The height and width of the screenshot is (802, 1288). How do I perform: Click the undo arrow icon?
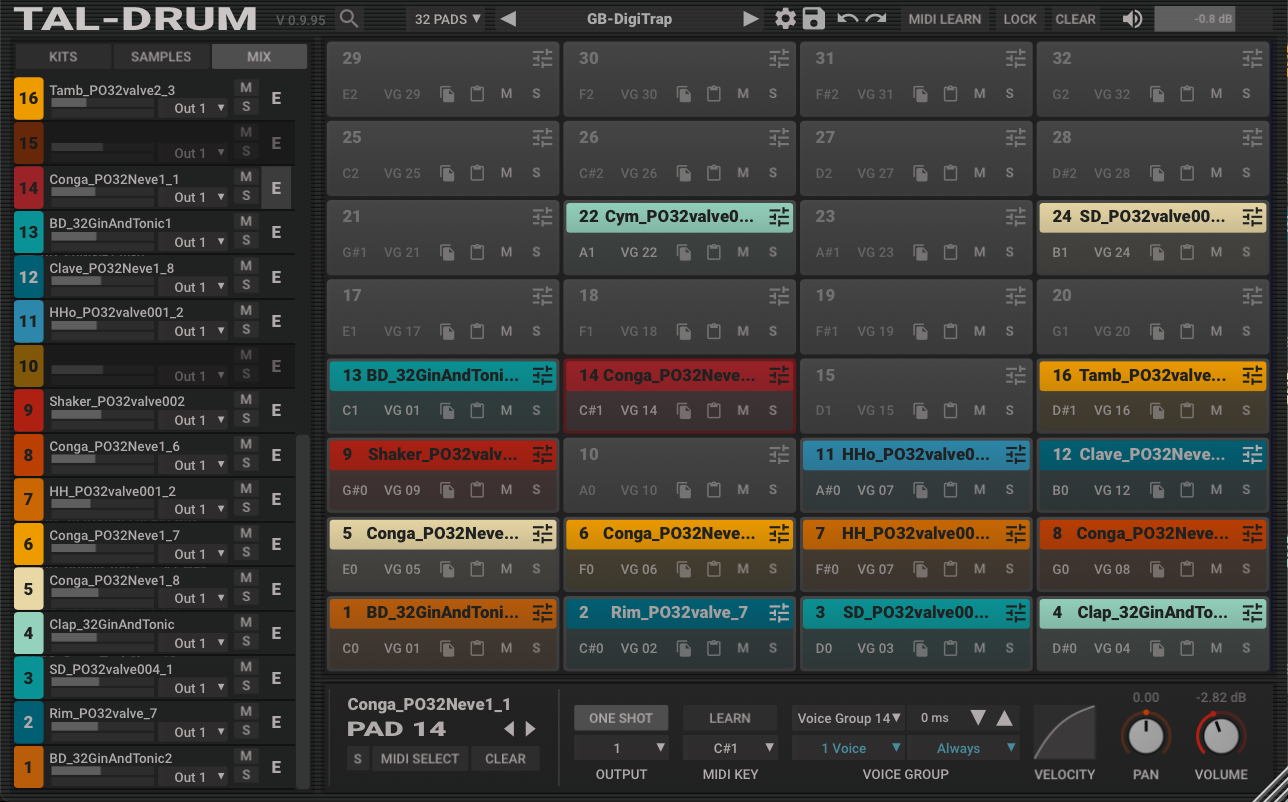coord(847,19)
